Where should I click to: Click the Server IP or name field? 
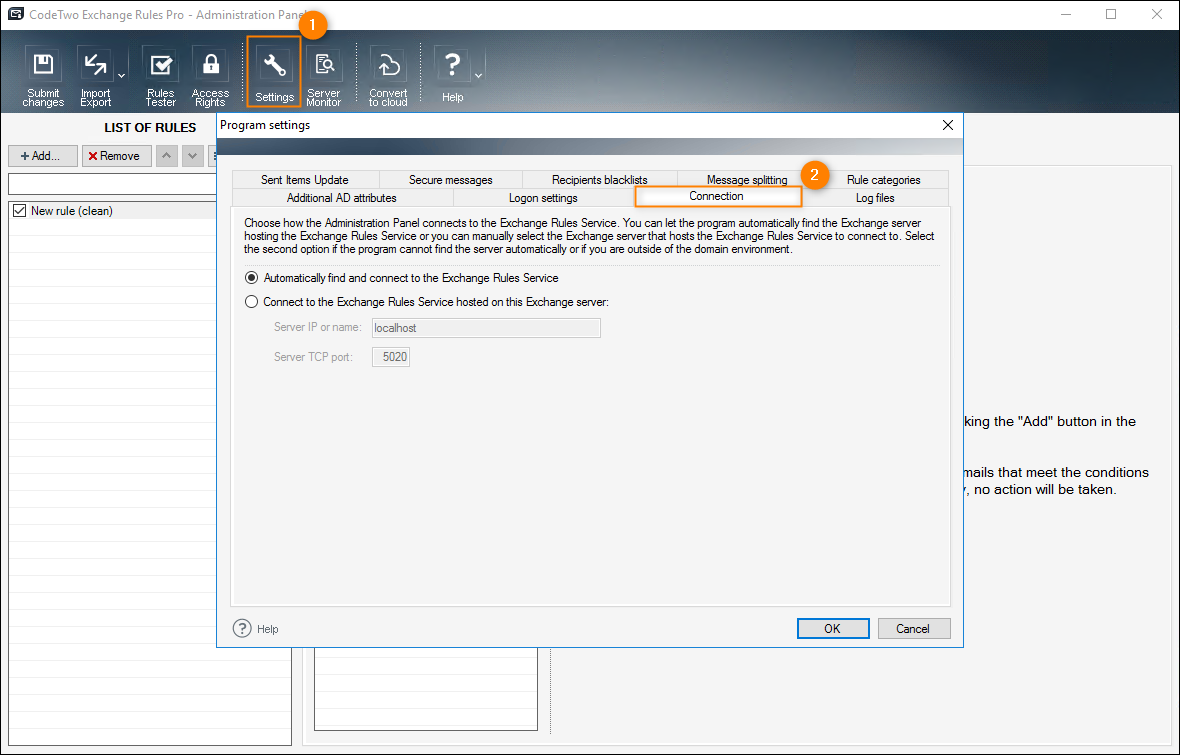(486, 328)
